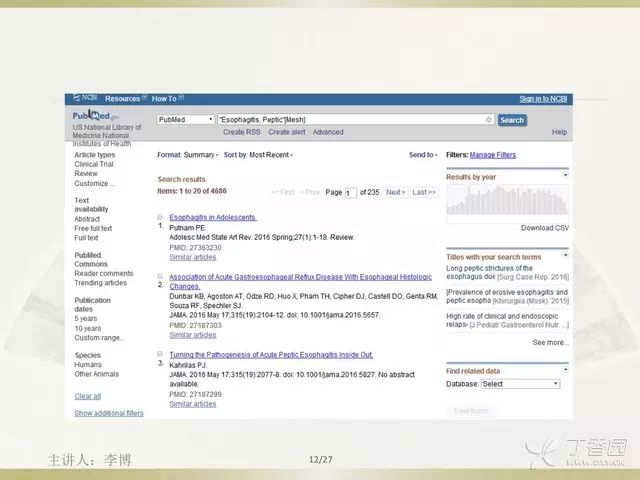Collapse Titles with your search terms panel
Viewport: 640px width, 480px height.
pyautogui.click(x=565, y=255)
